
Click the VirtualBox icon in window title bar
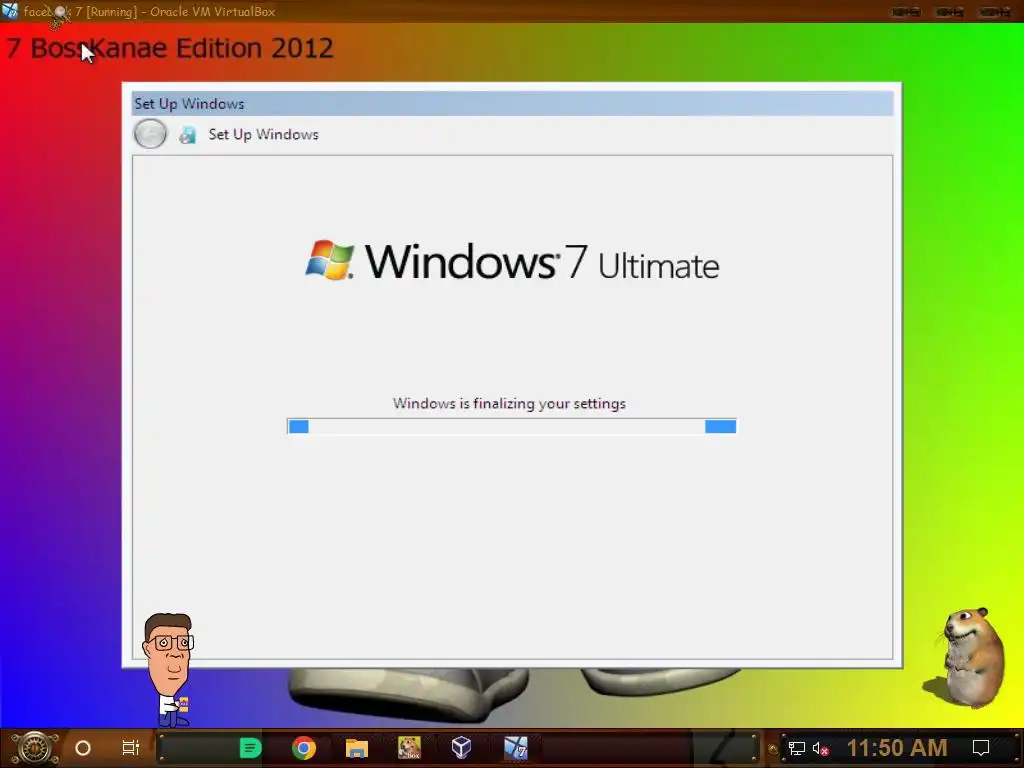coord(10,11)
